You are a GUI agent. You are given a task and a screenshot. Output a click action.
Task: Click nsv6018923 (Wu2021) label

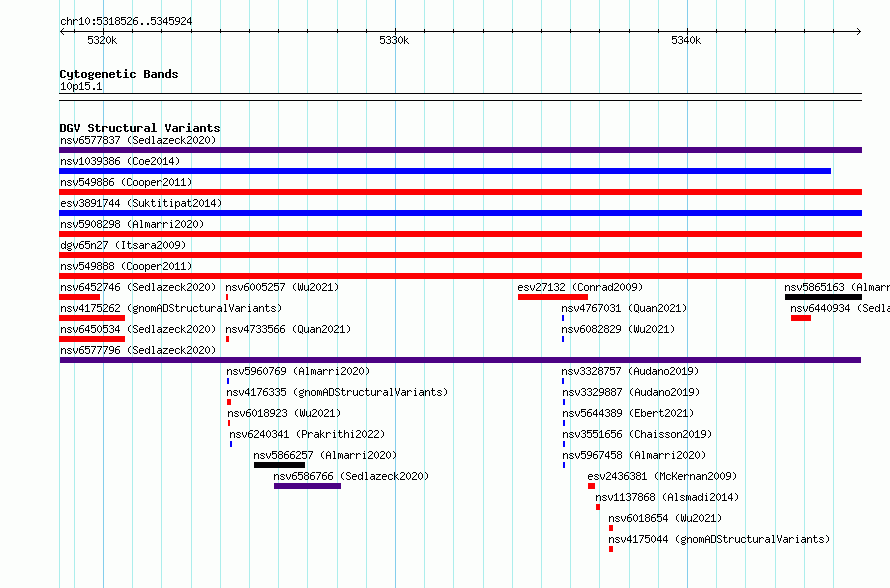click(284, 413)
